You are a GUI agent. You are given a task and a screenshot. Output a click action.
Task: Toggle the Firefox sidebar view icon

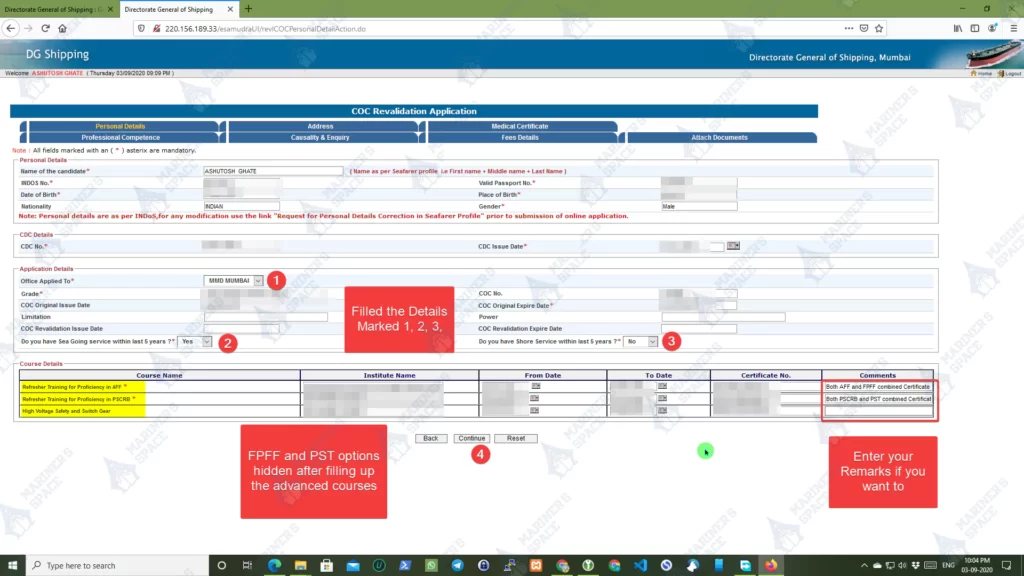974,28
